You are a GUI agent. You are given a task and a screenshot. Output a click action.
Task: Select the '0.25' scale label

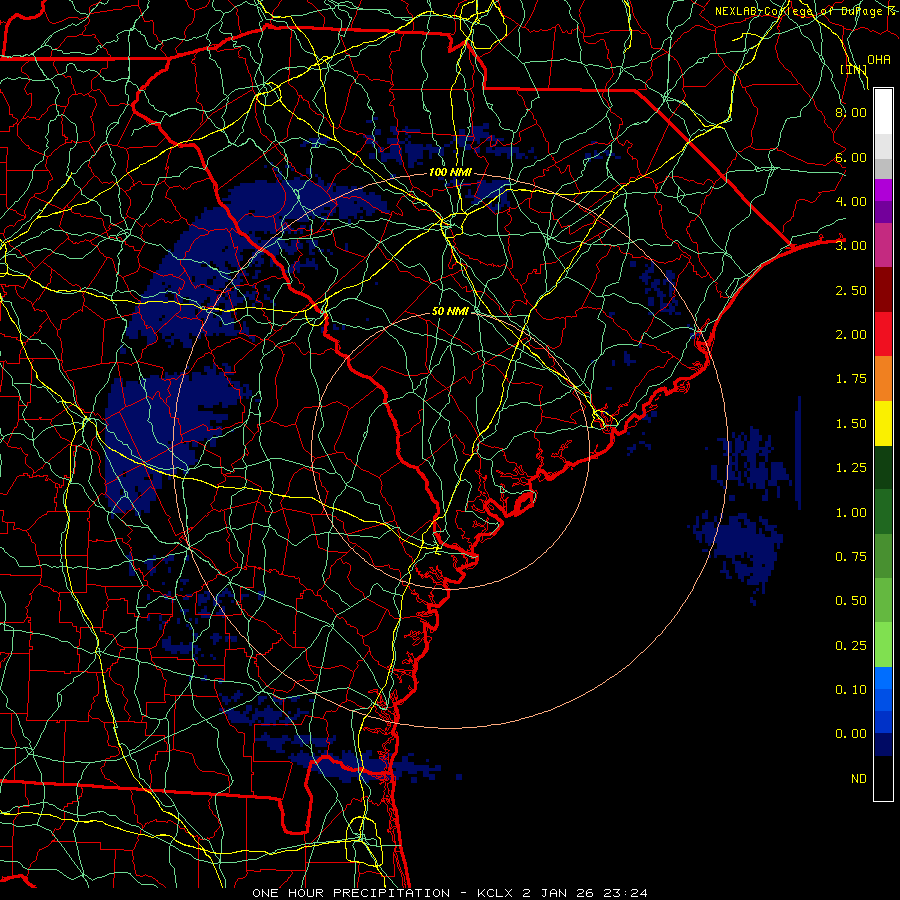(x=851, y=646)
